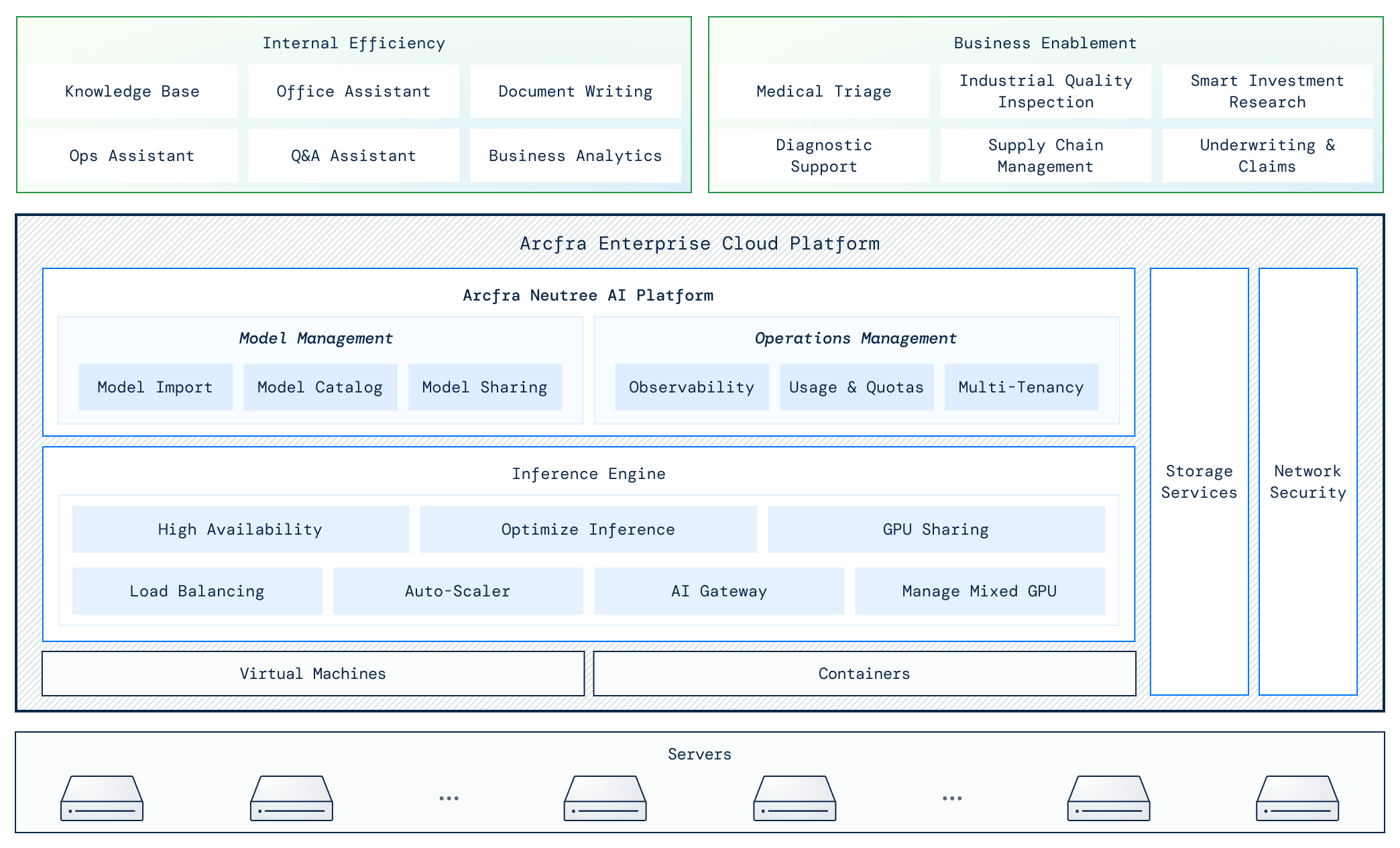Select the Auto-Scaler component
Screen dimensions: 1400x848
[x=457, y=591]
